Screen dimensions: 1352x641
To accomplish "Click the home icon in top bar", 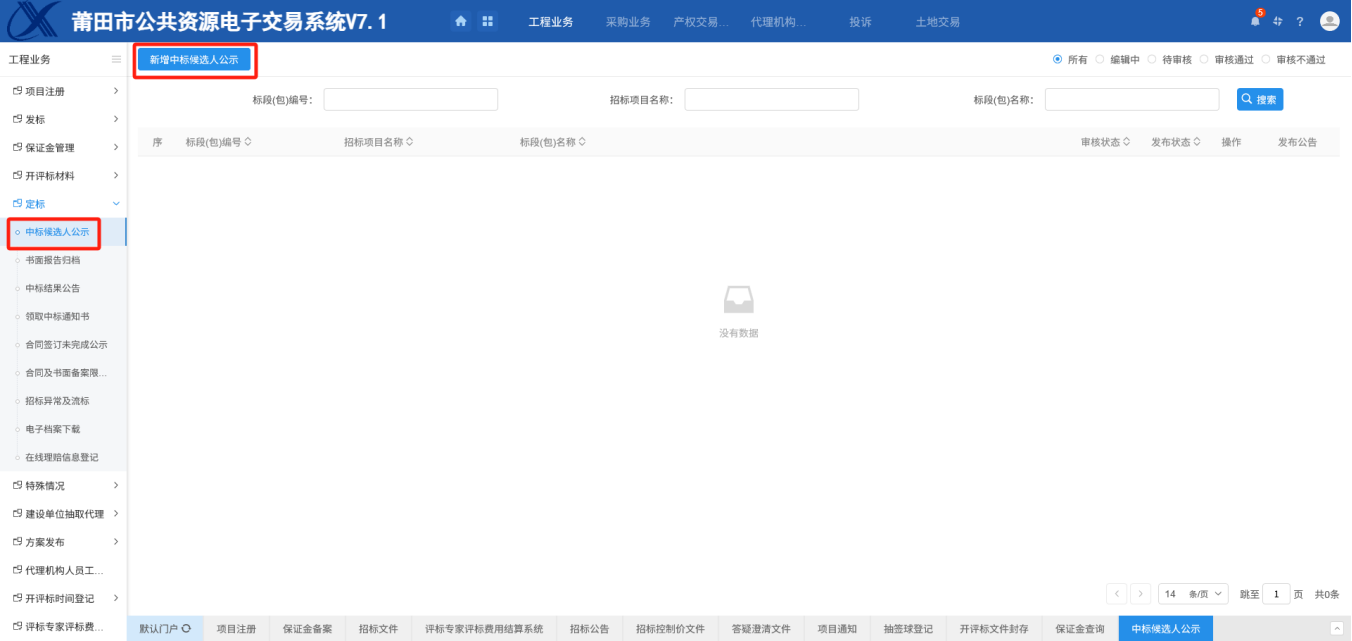I will click(x=461, y=21).
